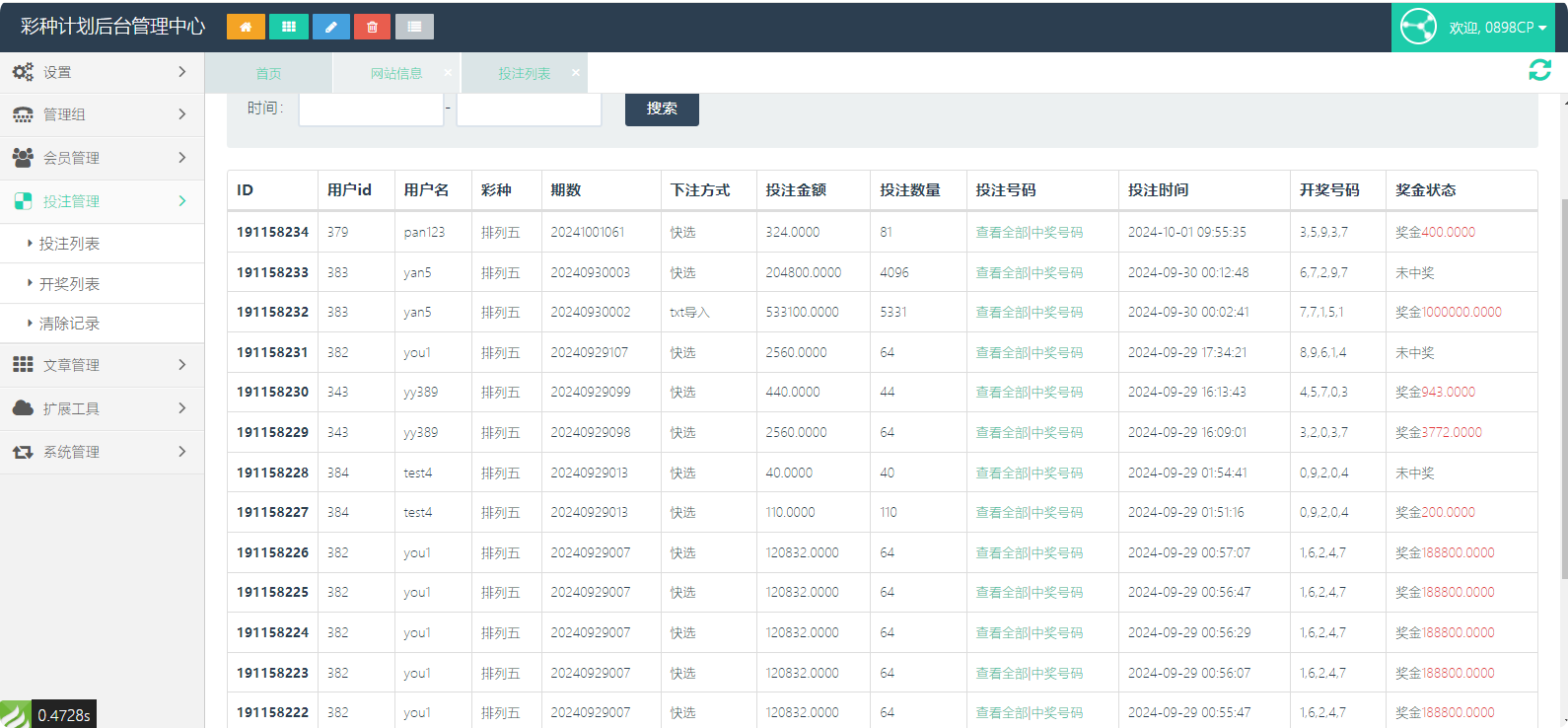Viewport: 1568px width, 728px height.
Task: Switch to the 首页 tab
Action: (268, 74)
